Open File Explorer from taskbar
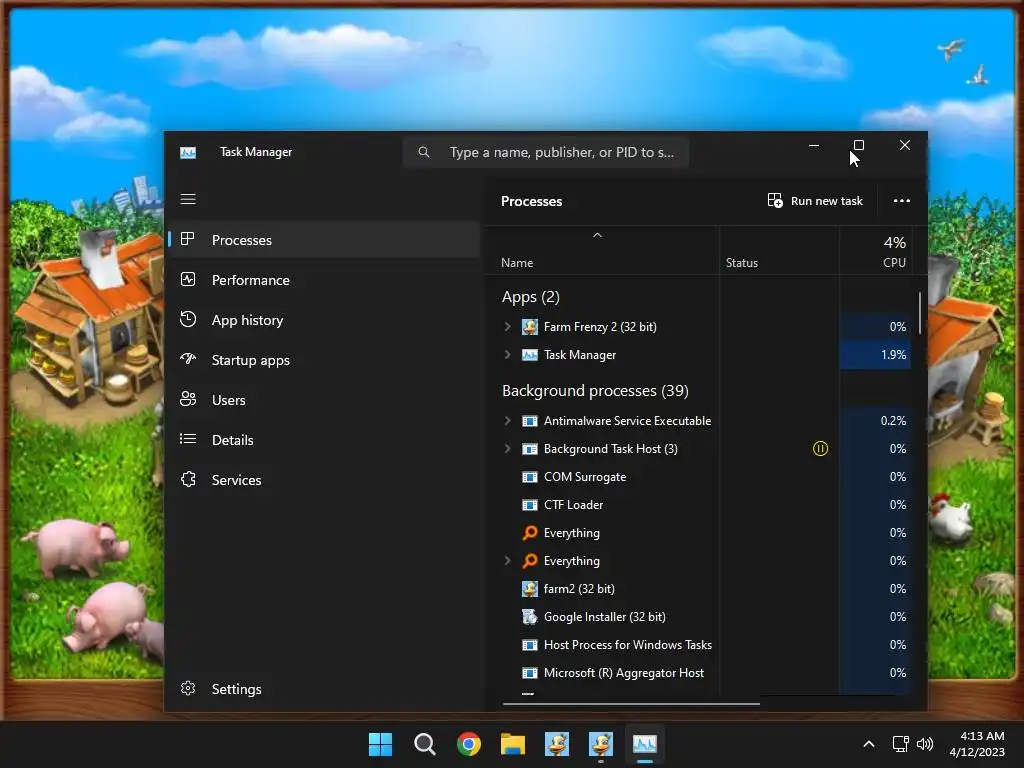1024x768 pixels. (x=513, y=744)
